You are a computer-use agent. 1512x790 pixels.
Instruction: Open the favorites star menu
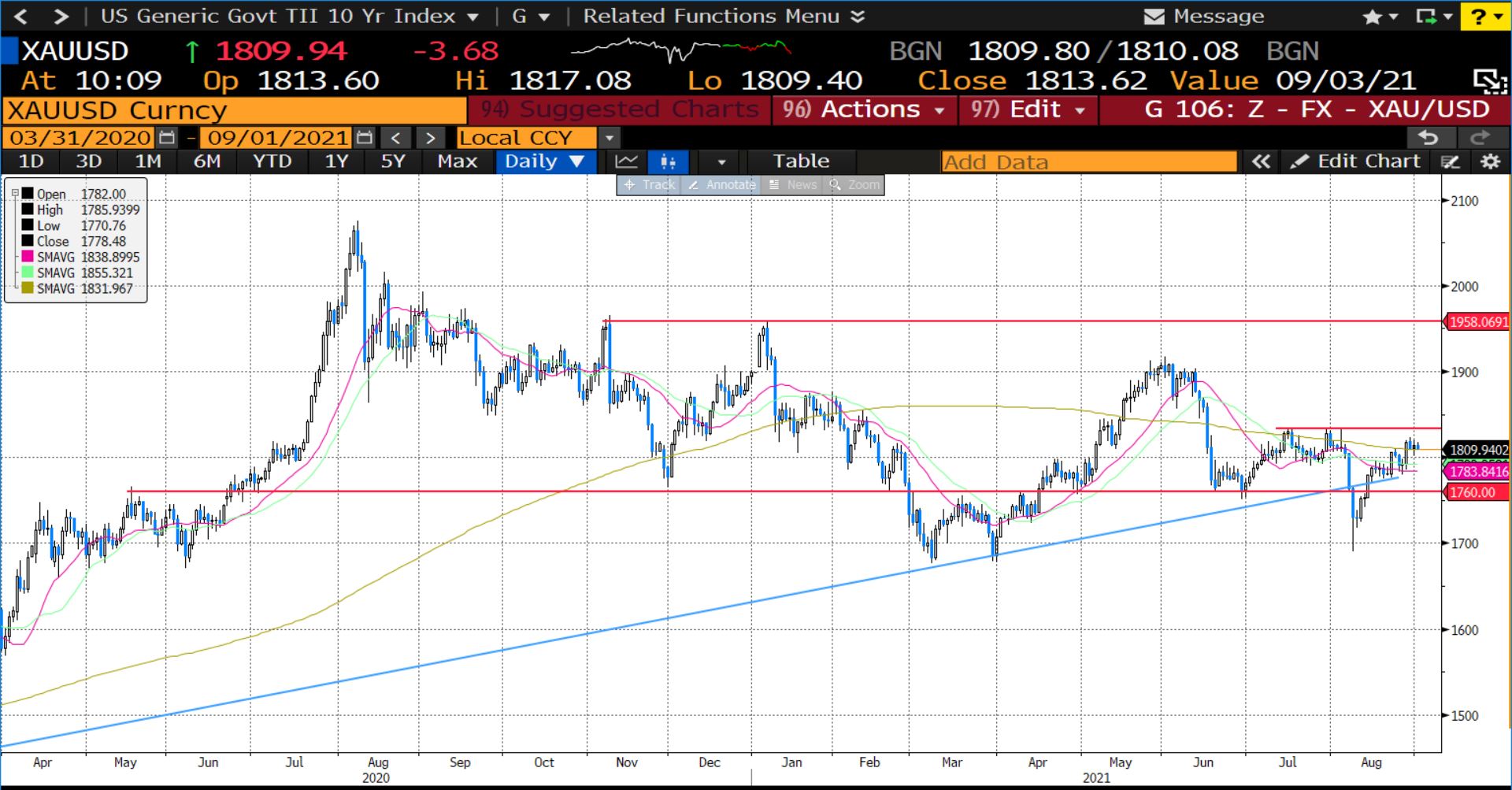click(1378, 17)
